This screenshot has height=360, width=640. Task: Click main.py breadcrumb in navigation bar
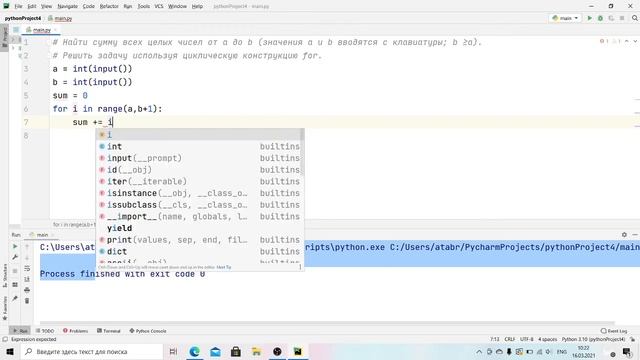pos(60,18)
